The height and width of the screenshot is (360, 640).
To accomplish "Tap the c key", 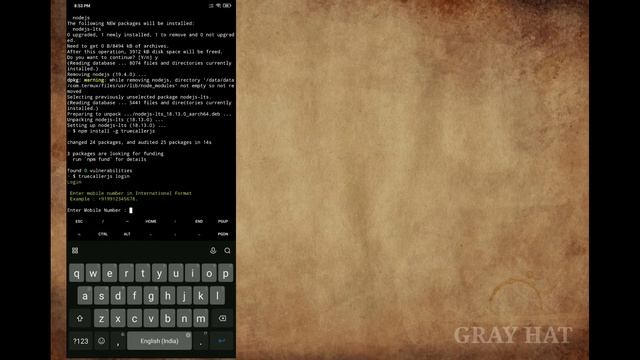I will (134, 318).
